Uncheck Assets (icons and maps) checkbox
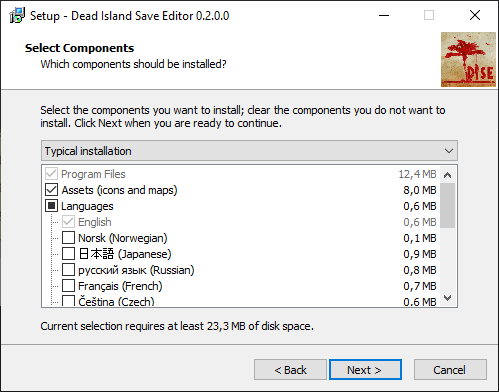 tap(51, 190)
